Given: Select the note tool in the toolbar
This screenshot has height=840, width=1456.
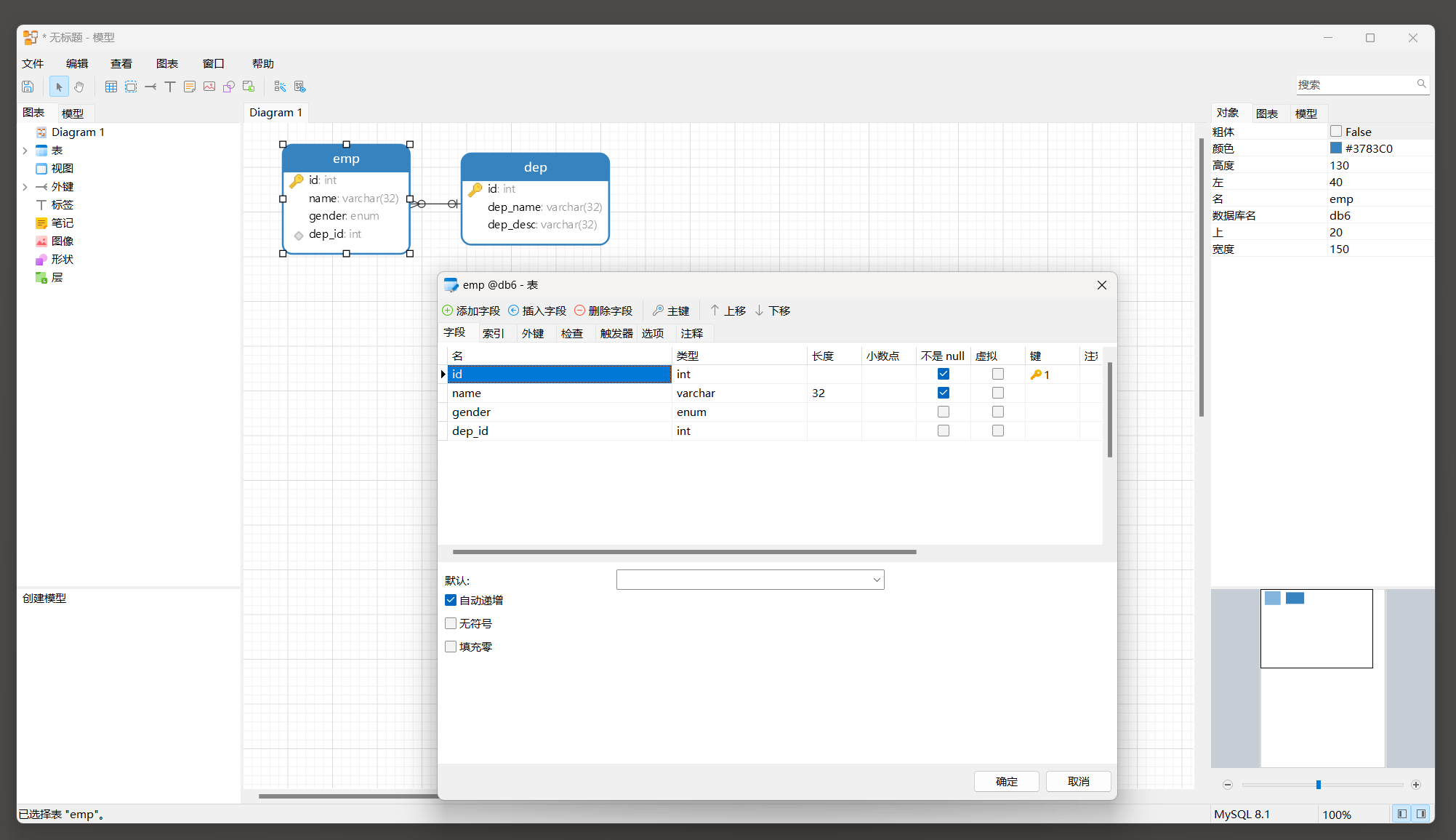Looking at the screenshot, I should [190, 87].
